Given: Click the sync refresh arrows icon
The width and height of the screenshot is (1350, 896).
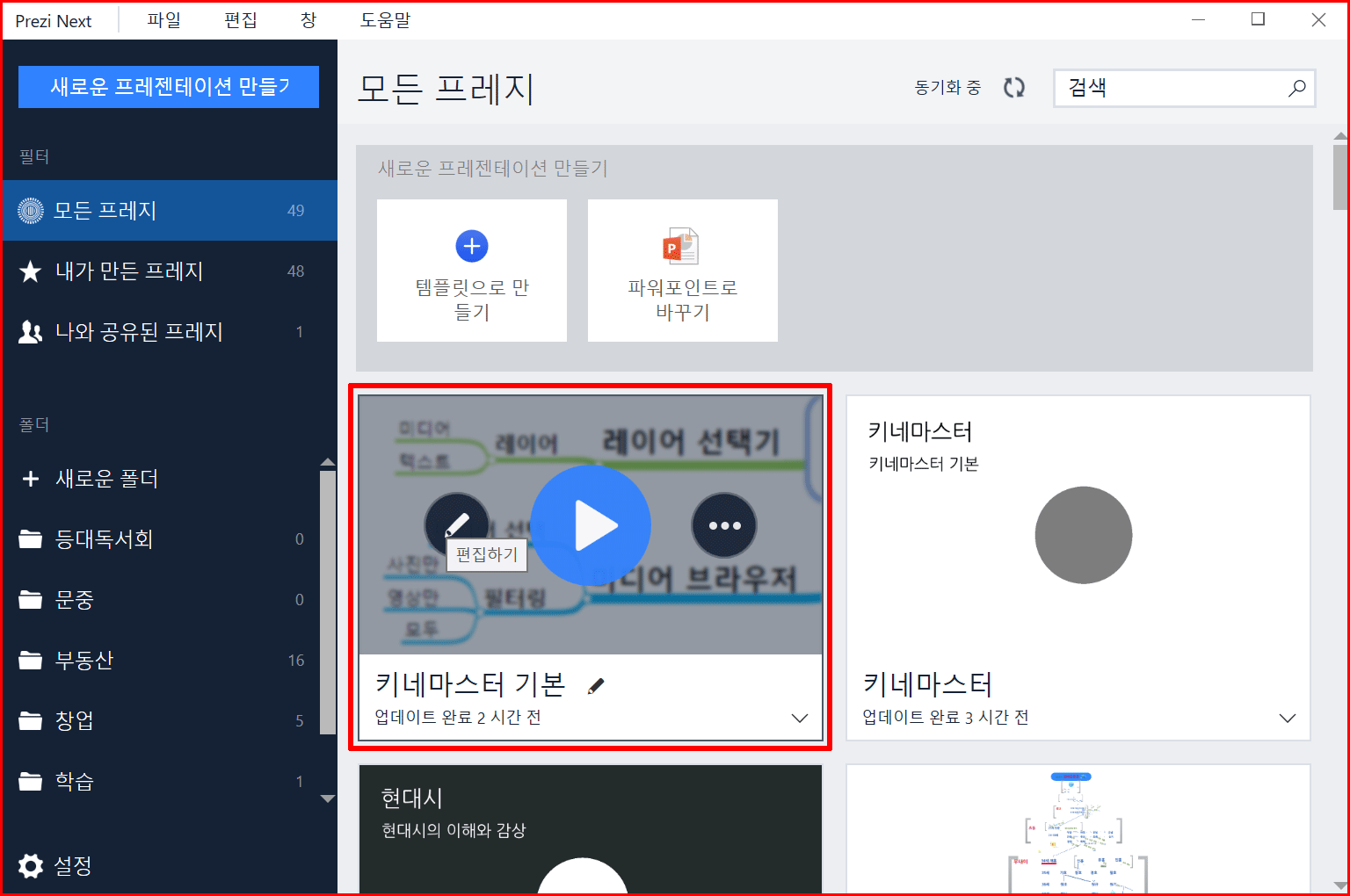Looking at the screenshot, I should click(x=1014, y=87).
